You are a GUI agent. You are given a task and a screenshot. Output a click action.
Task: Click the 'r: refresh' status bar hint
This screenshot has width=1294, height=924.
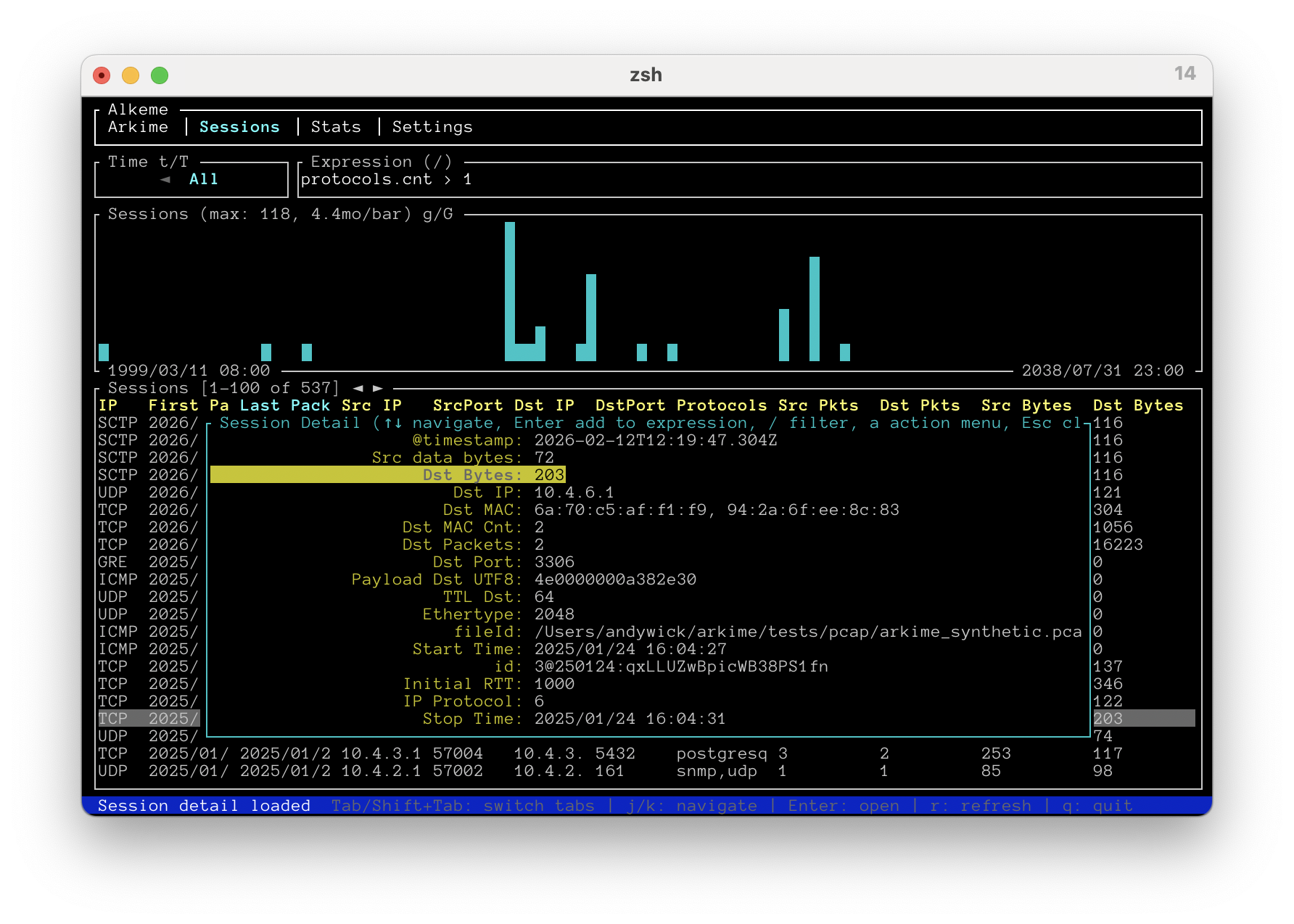coord(981,806)
